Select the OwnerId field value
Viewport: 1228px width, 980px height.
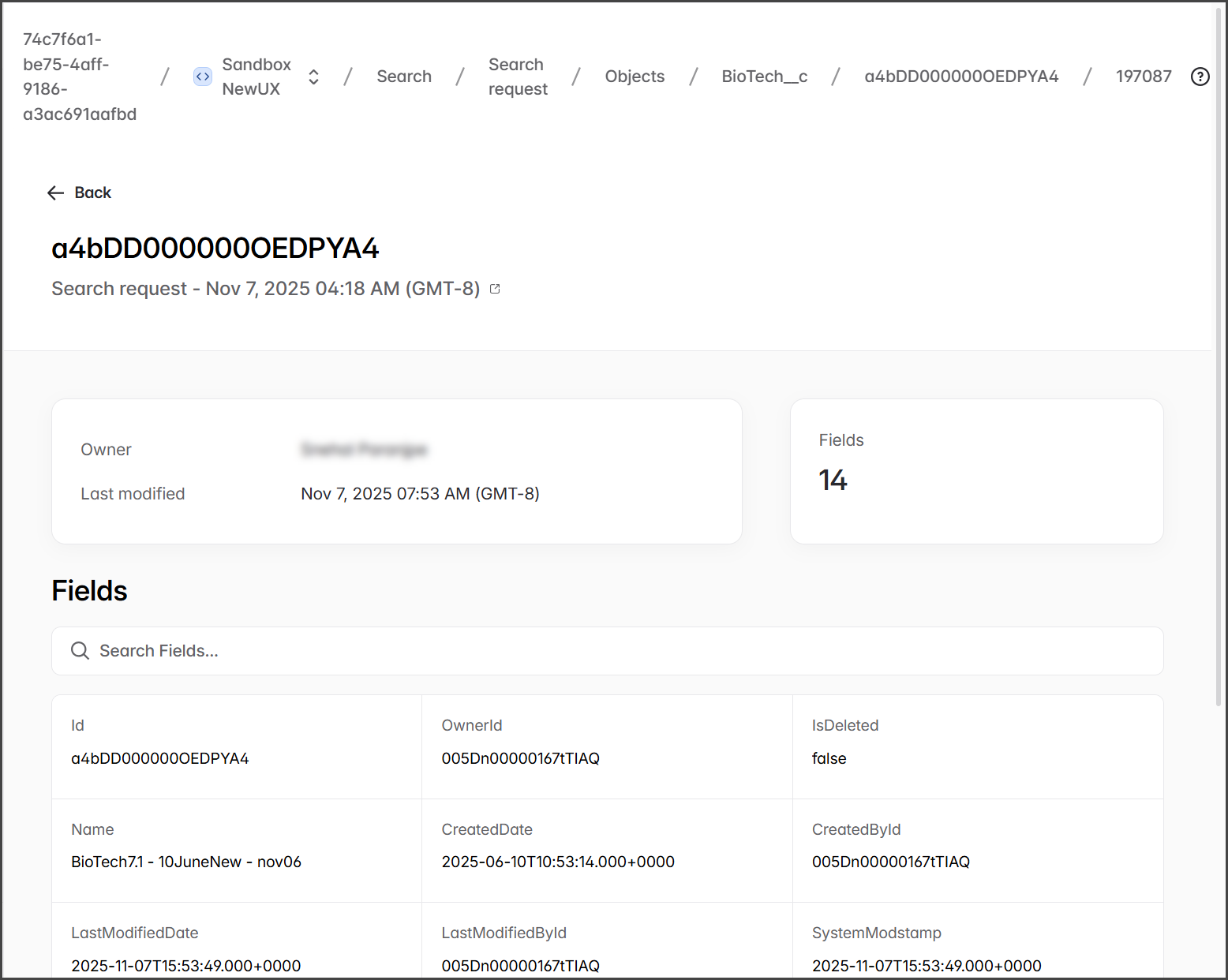coord(520,758)
